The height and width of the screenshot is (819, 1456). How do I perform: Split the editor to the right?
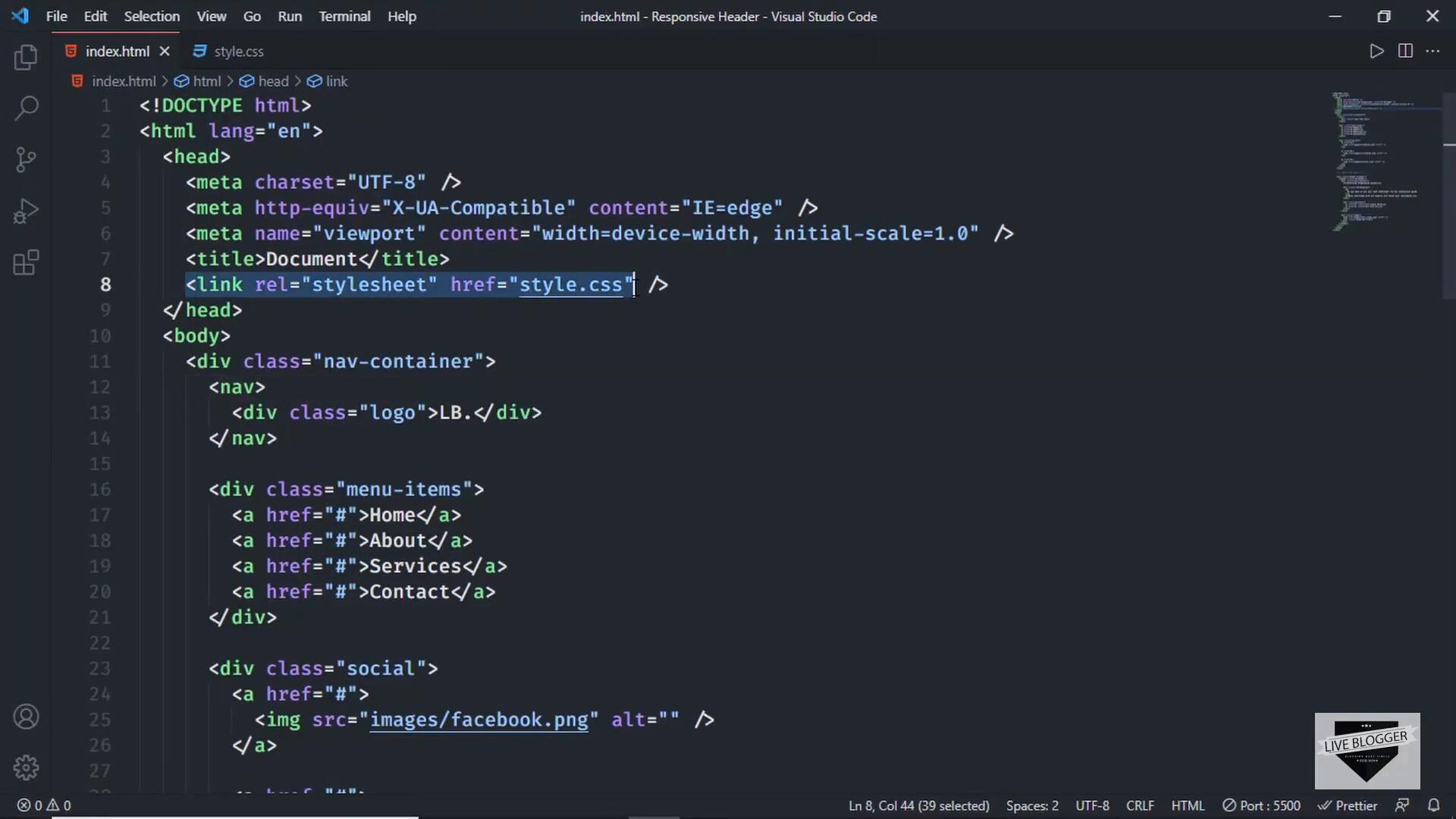coord(1405,51)
